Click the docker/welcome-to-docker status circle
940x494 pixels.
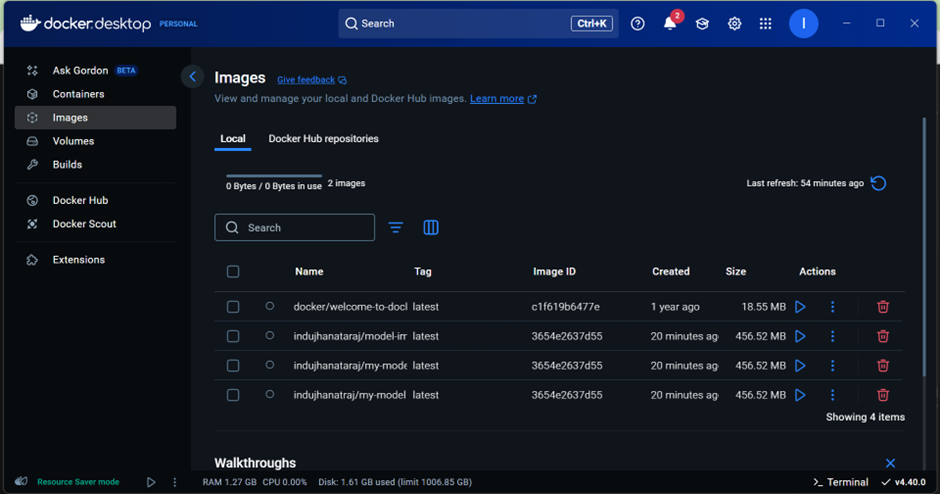coord(270,306)
